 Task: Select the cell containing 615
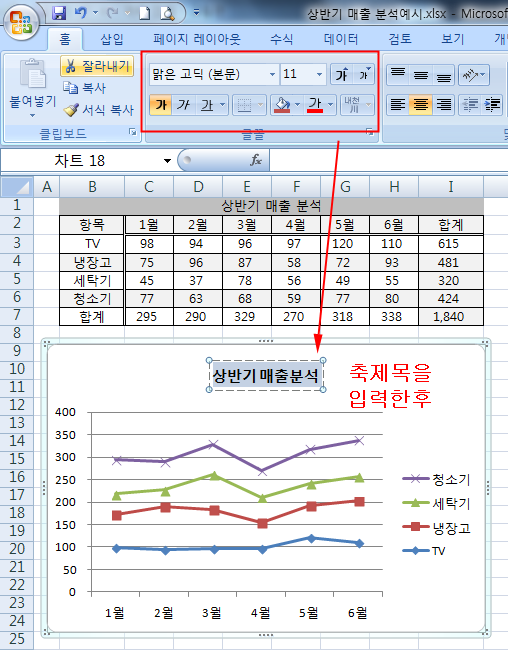[451, 244]
